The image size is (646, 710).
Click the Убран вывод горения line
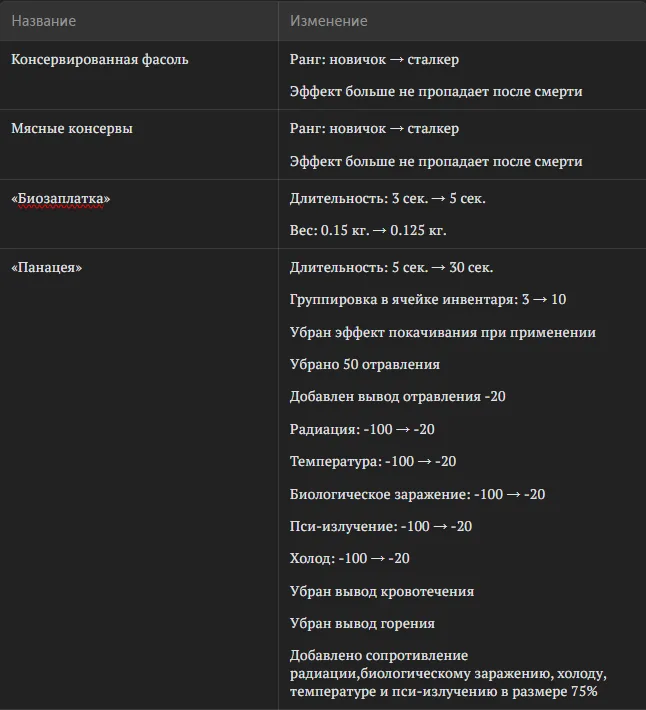pos(362,624)
